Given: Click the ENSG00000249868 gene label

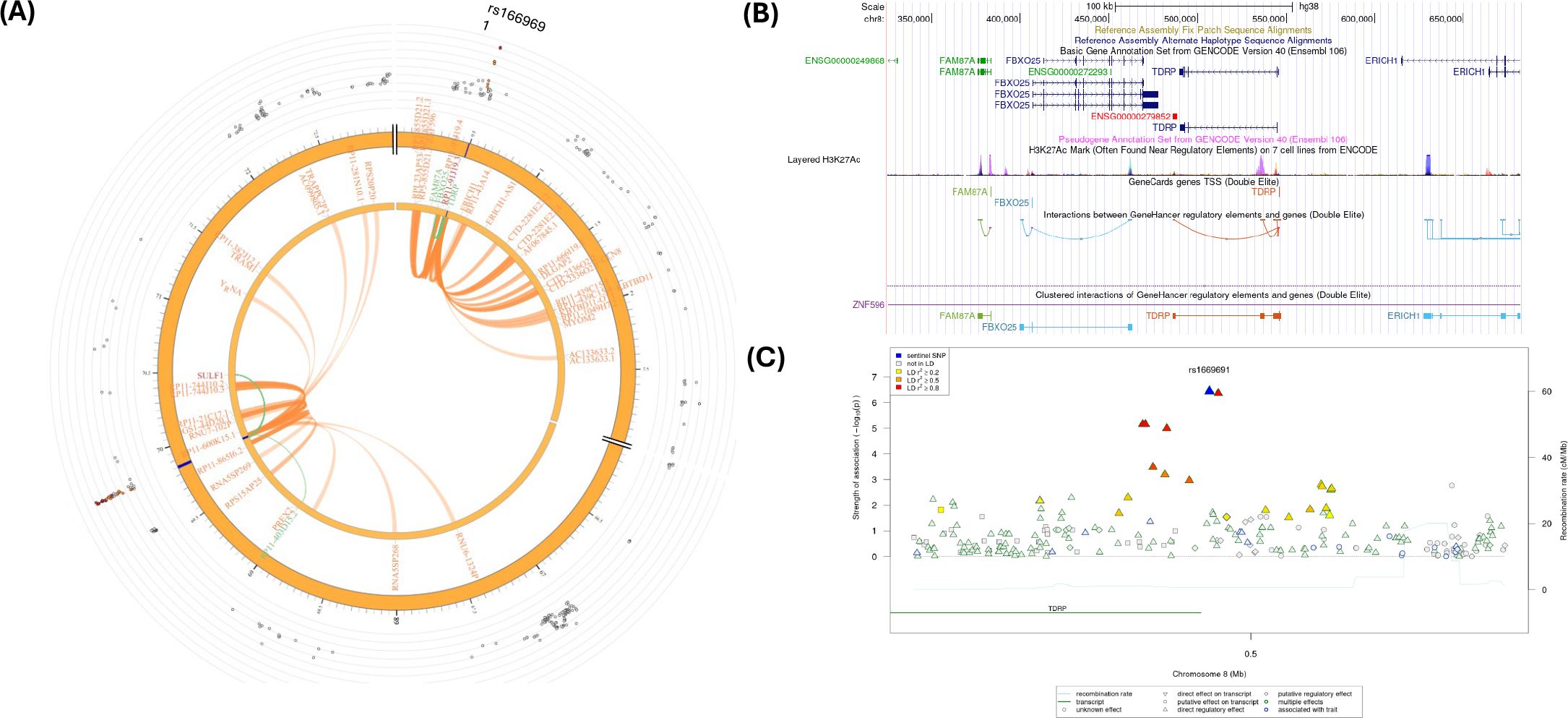Looking at the screenshot, I should point(845,61).
